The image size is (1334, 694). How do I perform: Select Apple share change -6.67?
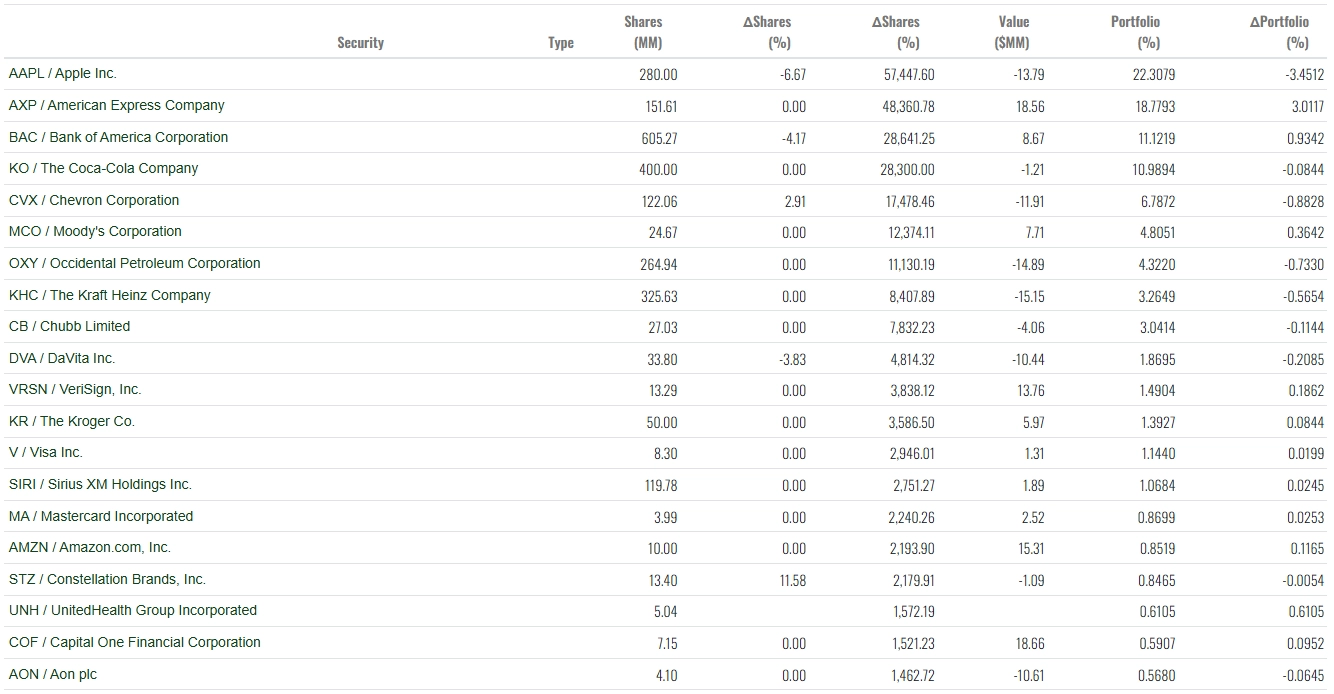pyautogui.click(x=793, y=75)
